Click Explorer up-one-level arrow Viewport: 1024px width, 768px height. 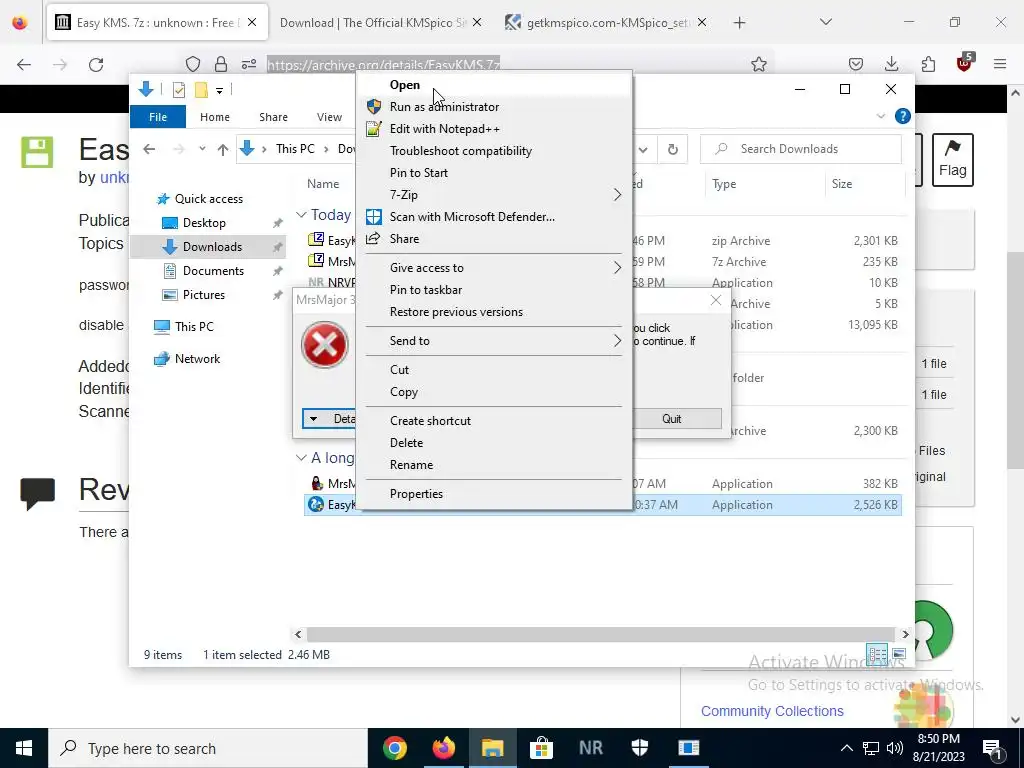tap(223, 150)
